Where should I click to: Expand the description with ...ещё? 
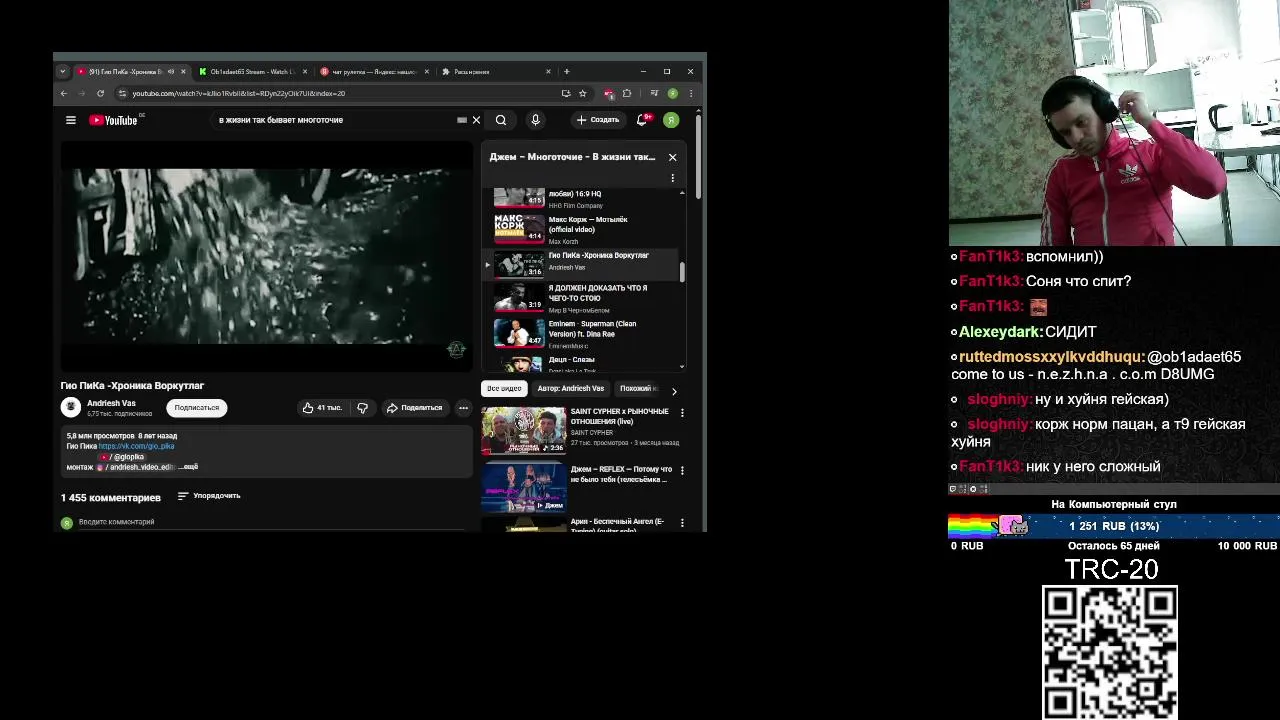pos(189,467)
